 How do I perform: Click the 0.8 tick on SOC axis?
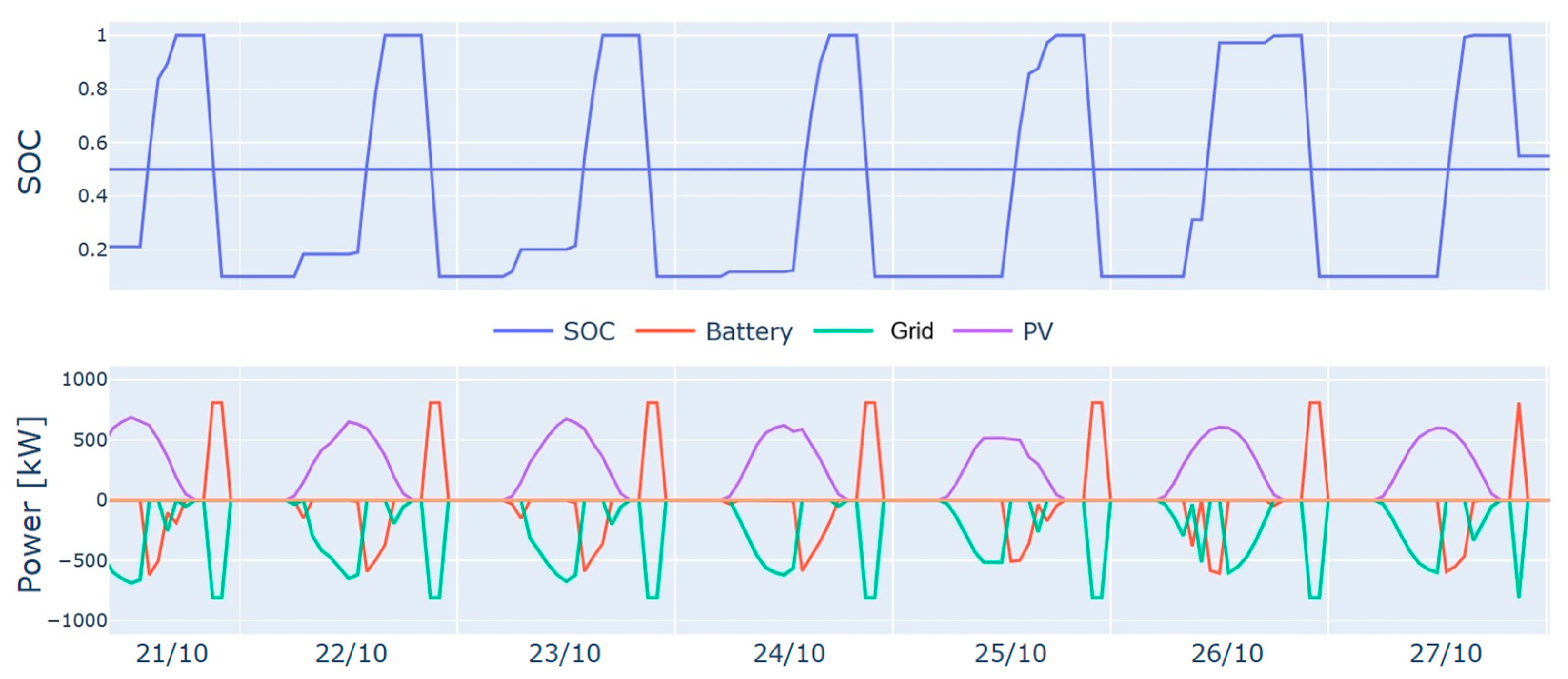(92, 90)
